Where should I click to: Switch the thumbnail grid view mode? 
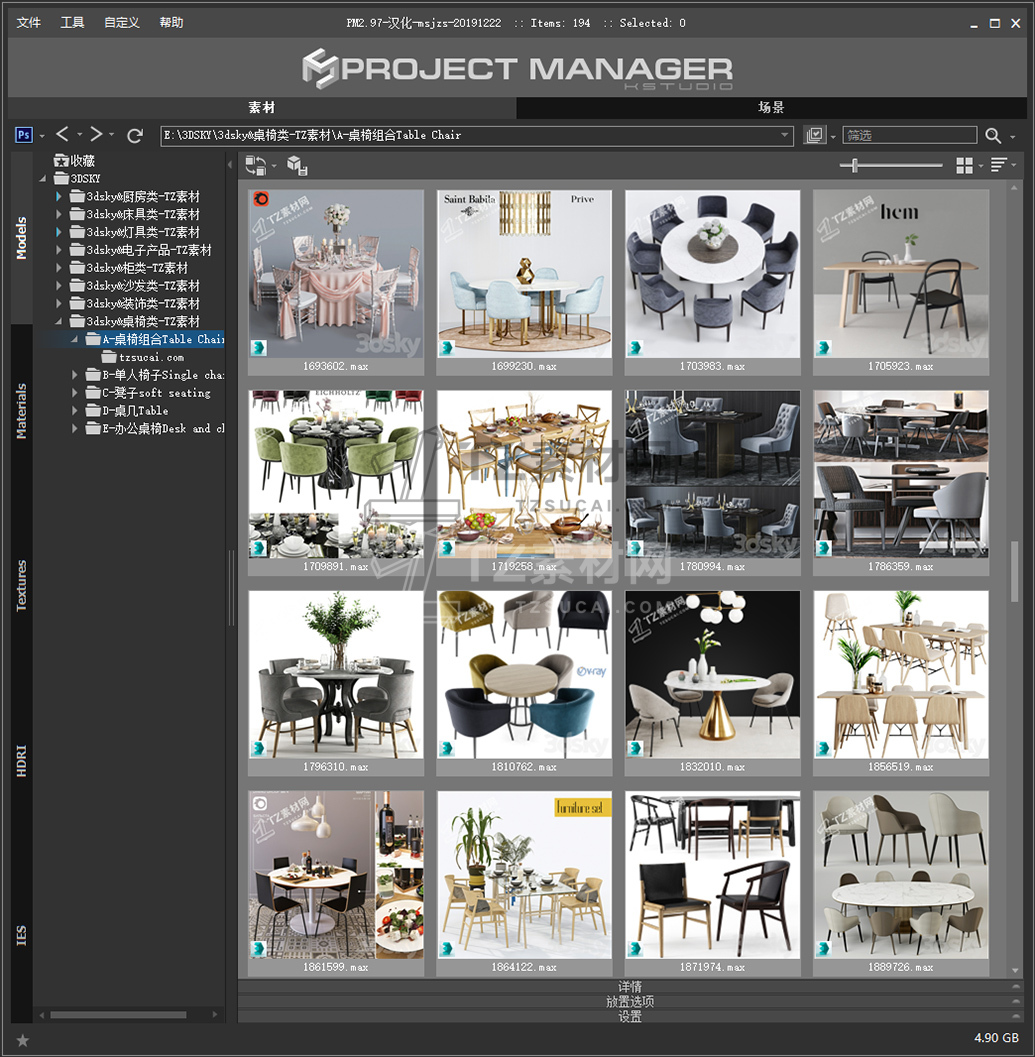pos(964,165)
